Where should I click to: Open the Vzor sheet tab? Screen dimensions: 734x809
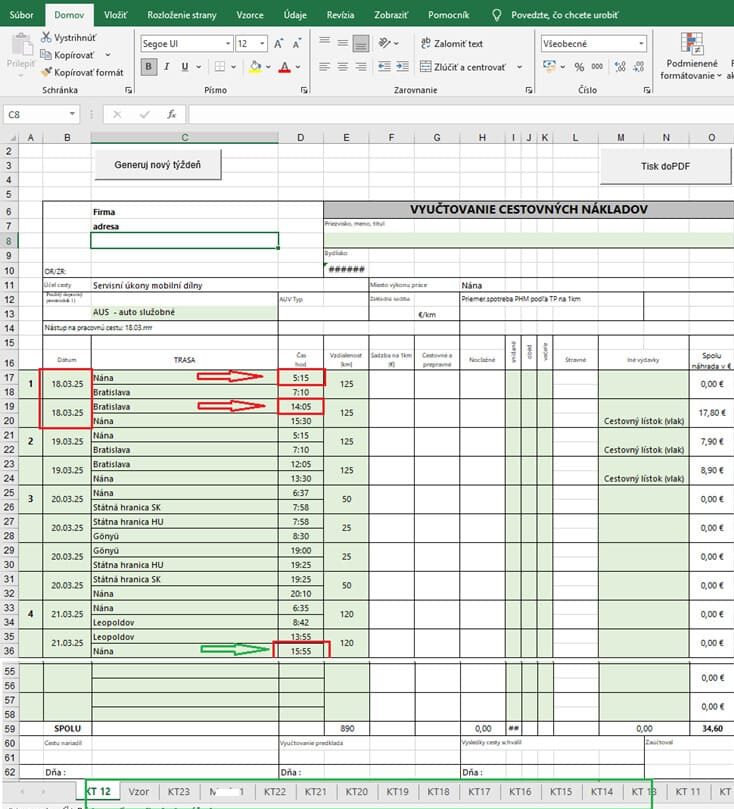click(138, 791)
